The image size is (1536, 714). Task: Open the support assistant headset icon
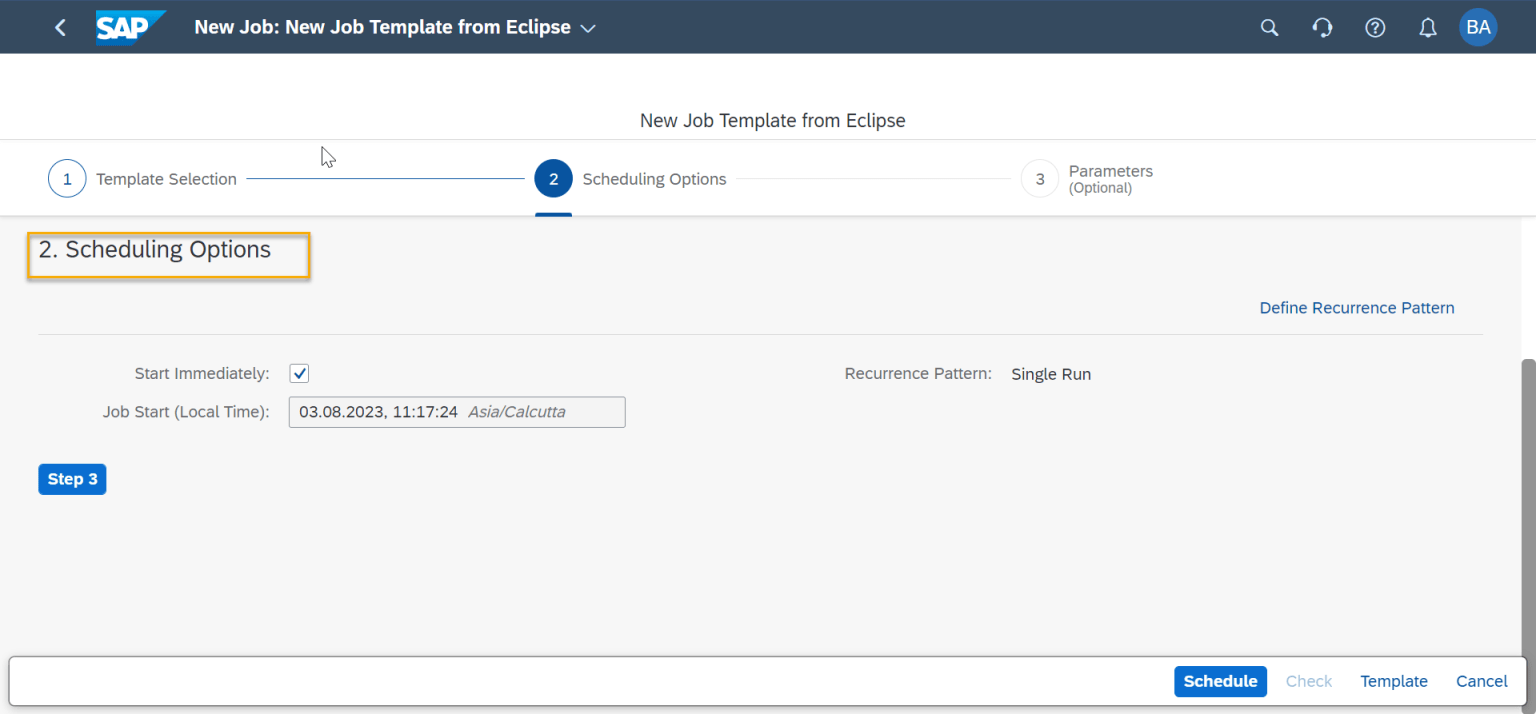coord(1322,27)
